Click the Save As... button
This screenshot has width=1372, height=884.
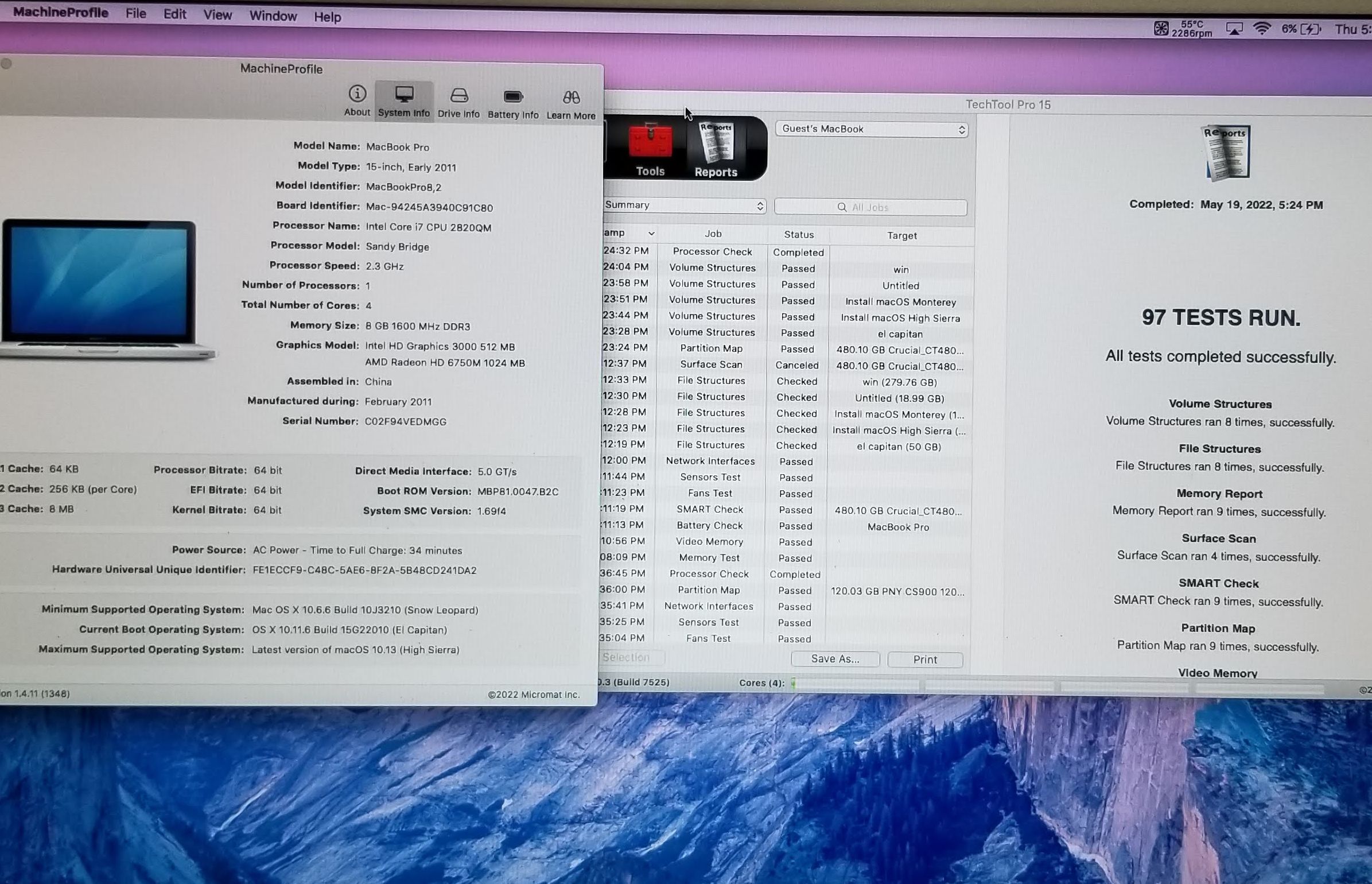coord(835,659)
